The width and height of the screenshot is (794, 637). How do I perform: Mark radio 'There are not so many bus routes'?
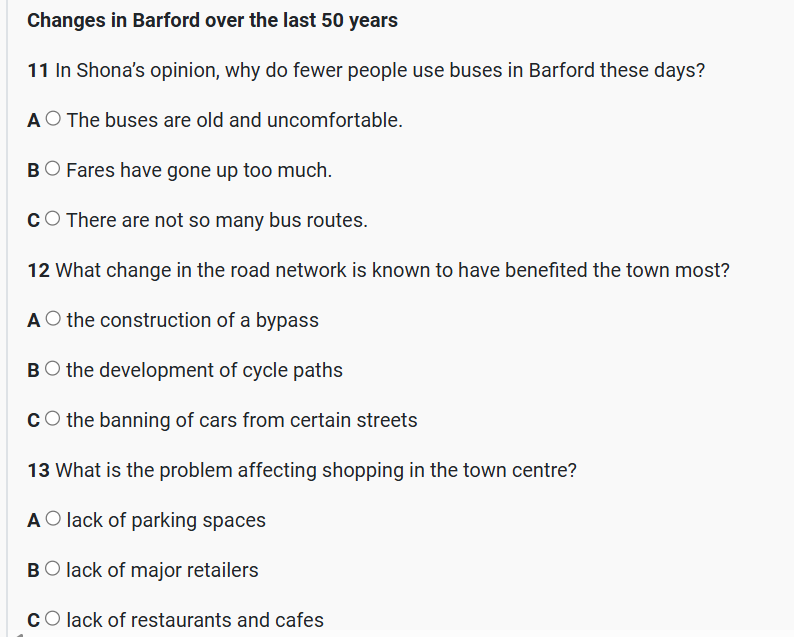point(53,220)
